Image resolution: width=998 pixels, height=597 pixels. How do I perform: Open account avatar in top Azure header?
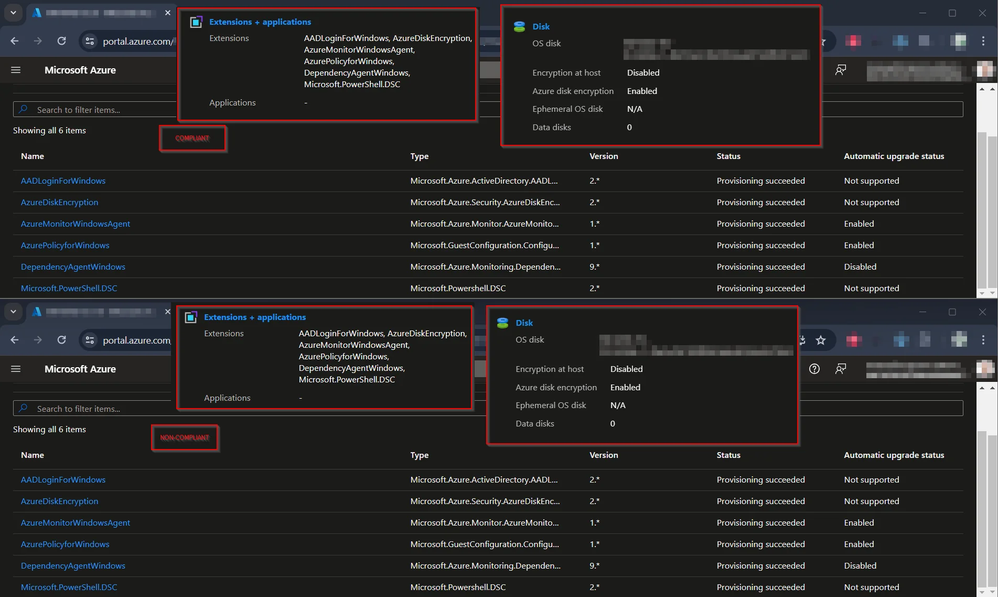coord(985,70)
